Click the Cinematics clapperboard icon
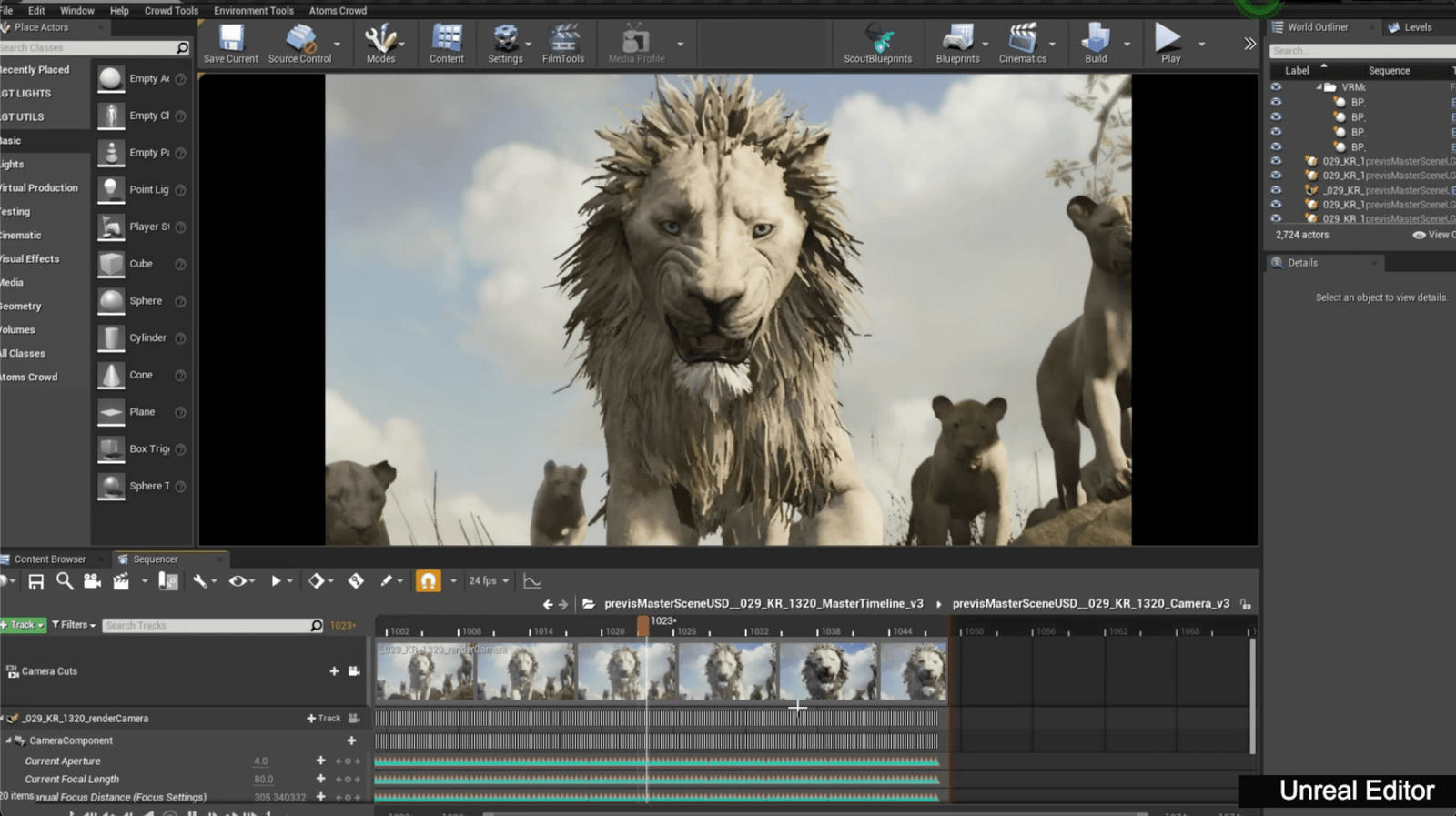 (x=1022, y=43)
